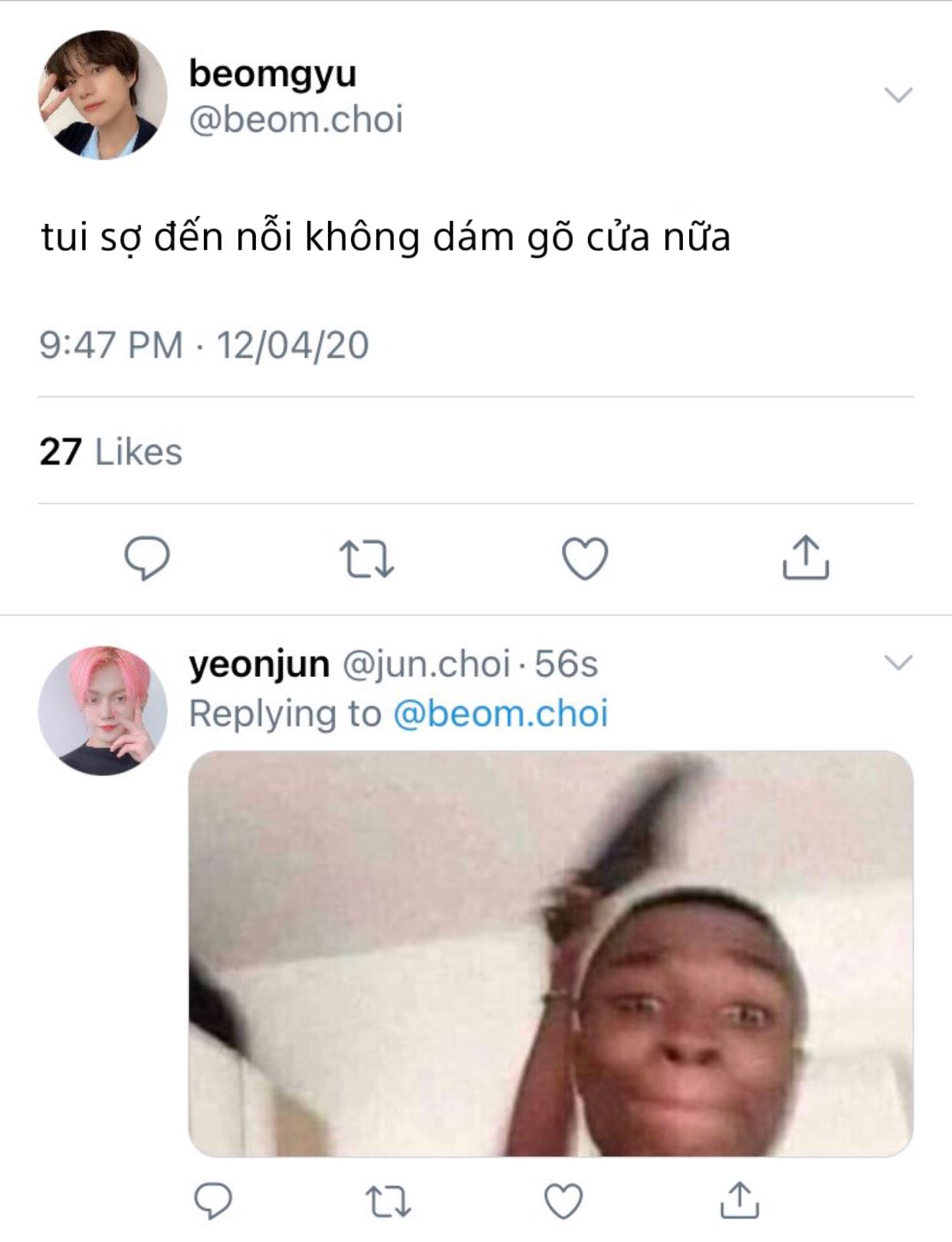Viewport: 952px width, 1242px height.
Task: Open yeonjun reply options chevron
Action: click(898, 662)
